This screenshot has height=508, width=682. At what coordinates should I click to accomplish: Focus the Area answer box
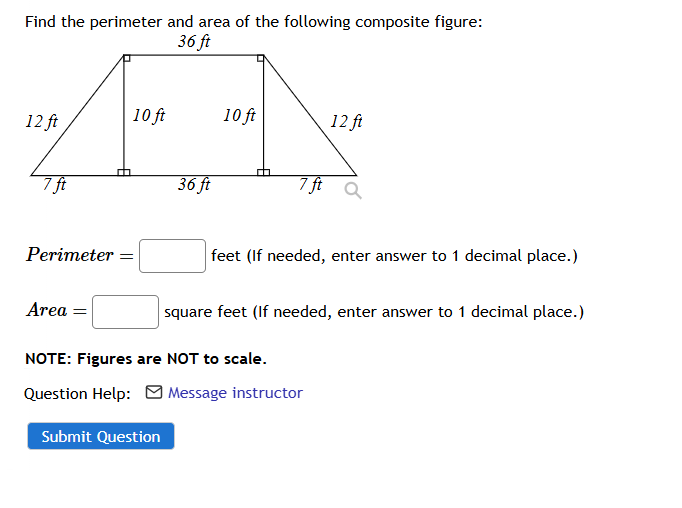[125, 312]
